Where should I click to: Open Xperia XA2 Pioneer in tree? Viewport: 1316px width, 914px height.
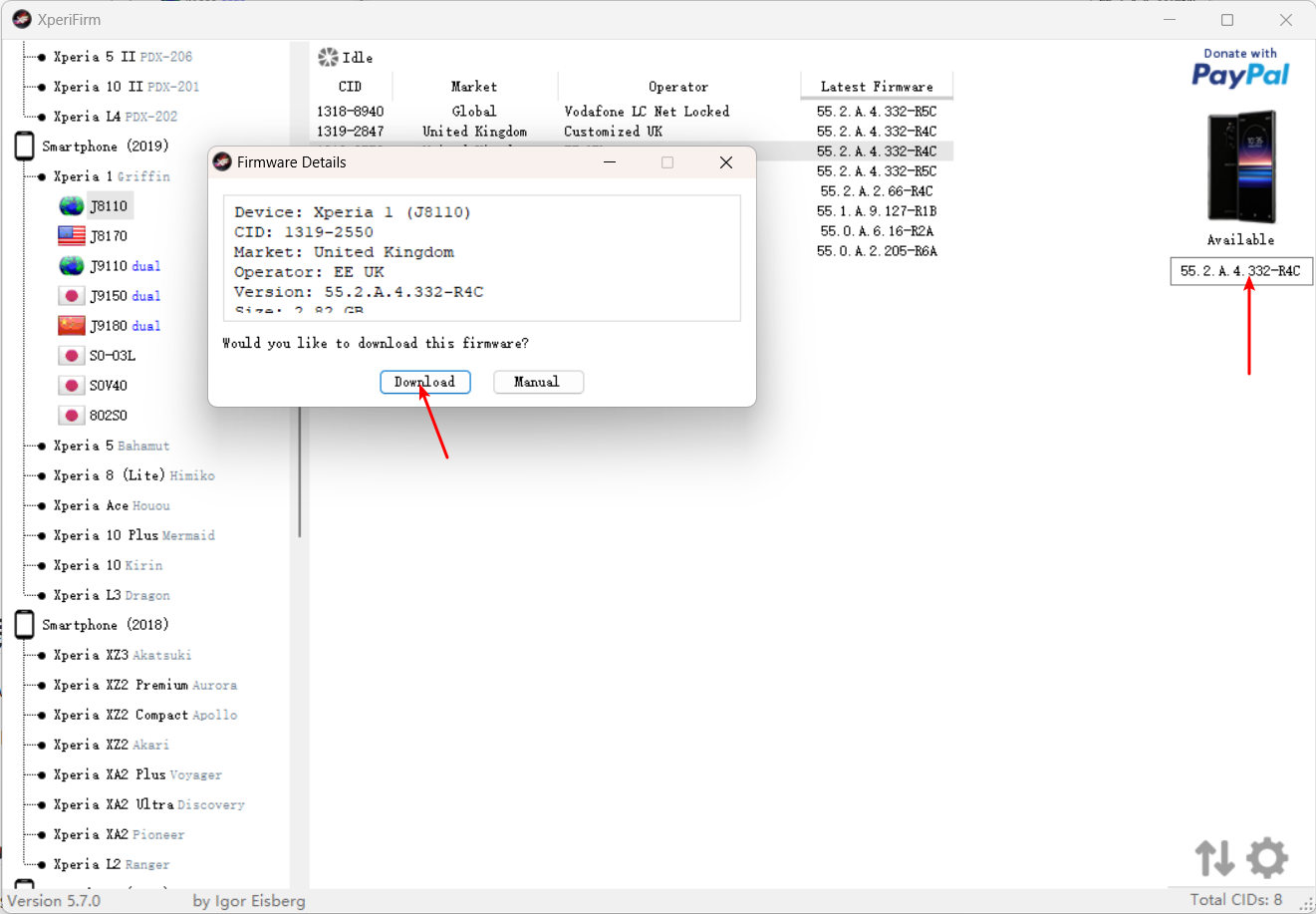coord(119,834)
